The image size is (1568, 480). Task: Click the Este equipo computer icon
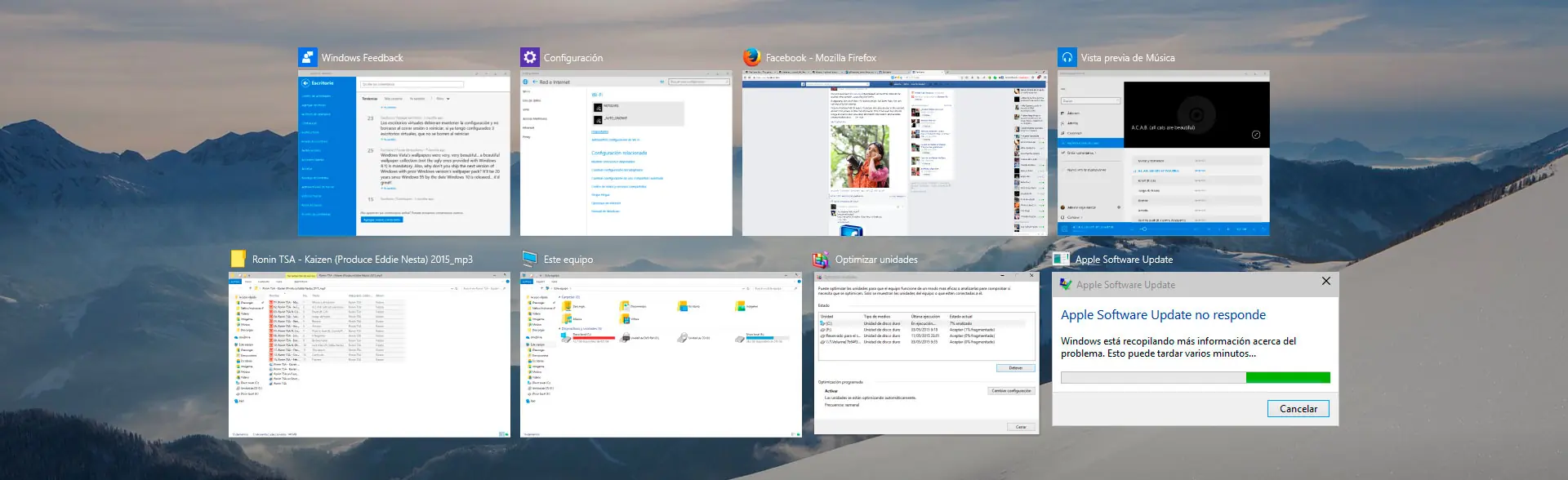[530, 259]
